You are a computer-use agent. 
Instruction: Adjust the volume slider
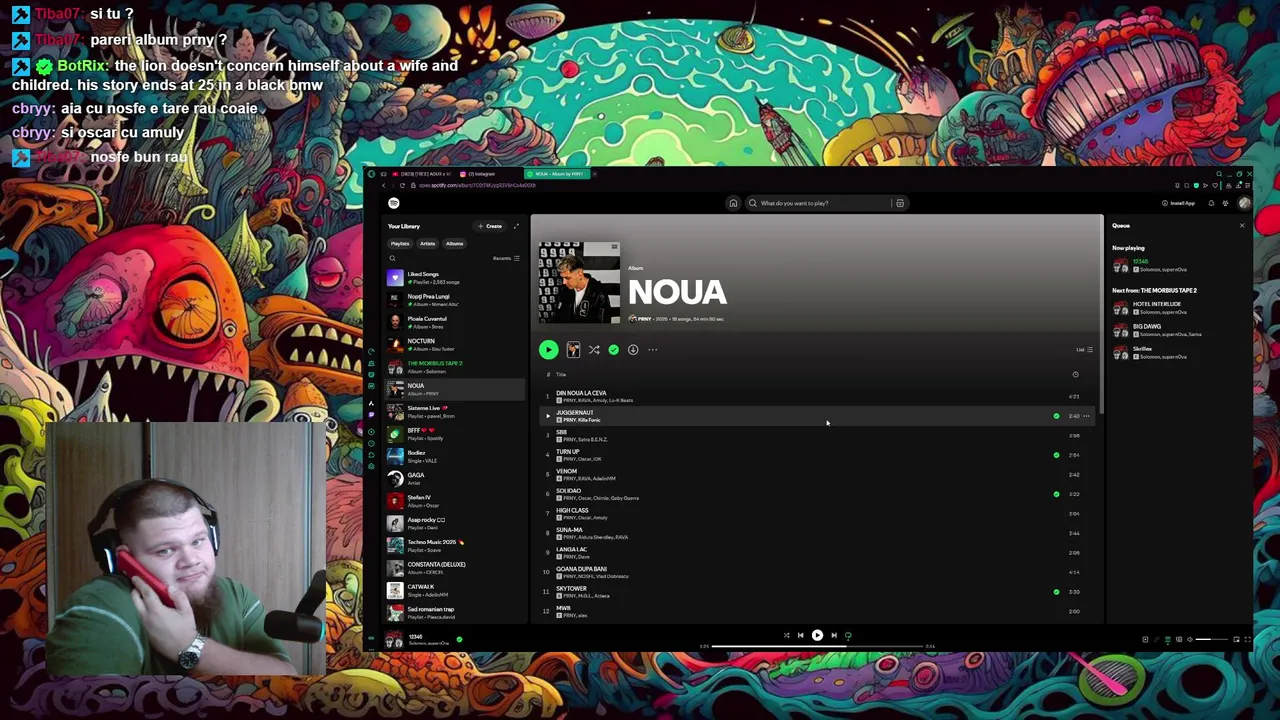pyautogui.click(x=1212, y=639)
